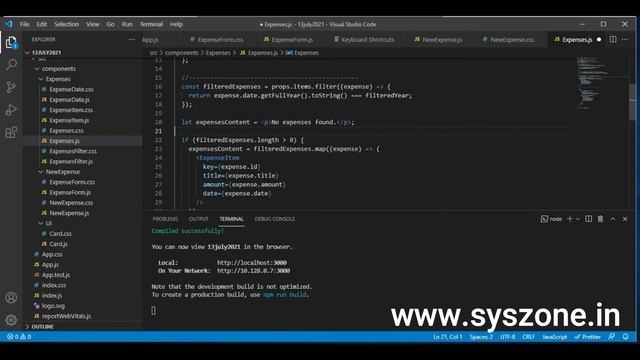
Task: Open the File menu
Action: point(24,24)
